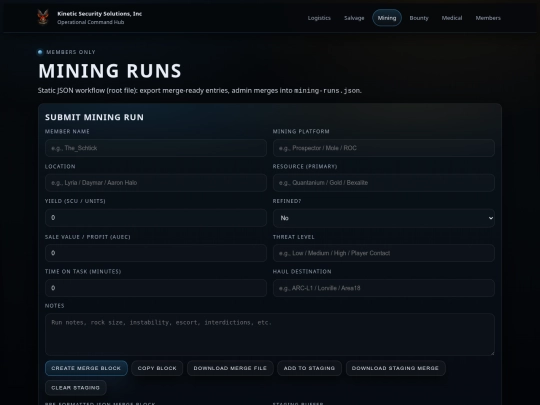This screenshot has height=405, width=540.
Task: Click into the Notes text area
Action: [x=270, y=334]
